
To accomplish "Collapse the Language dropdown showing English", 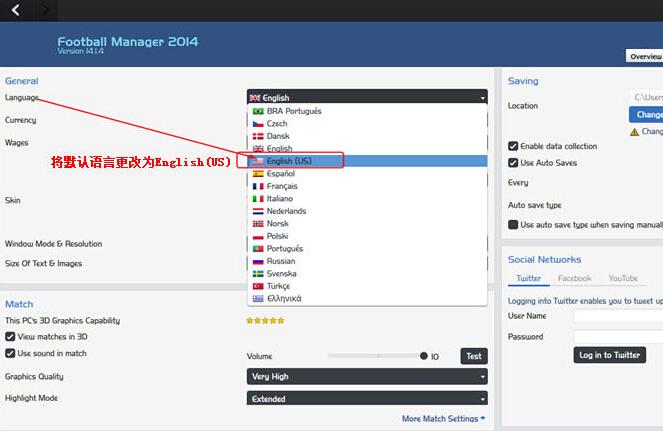I will tap(367, 97).
